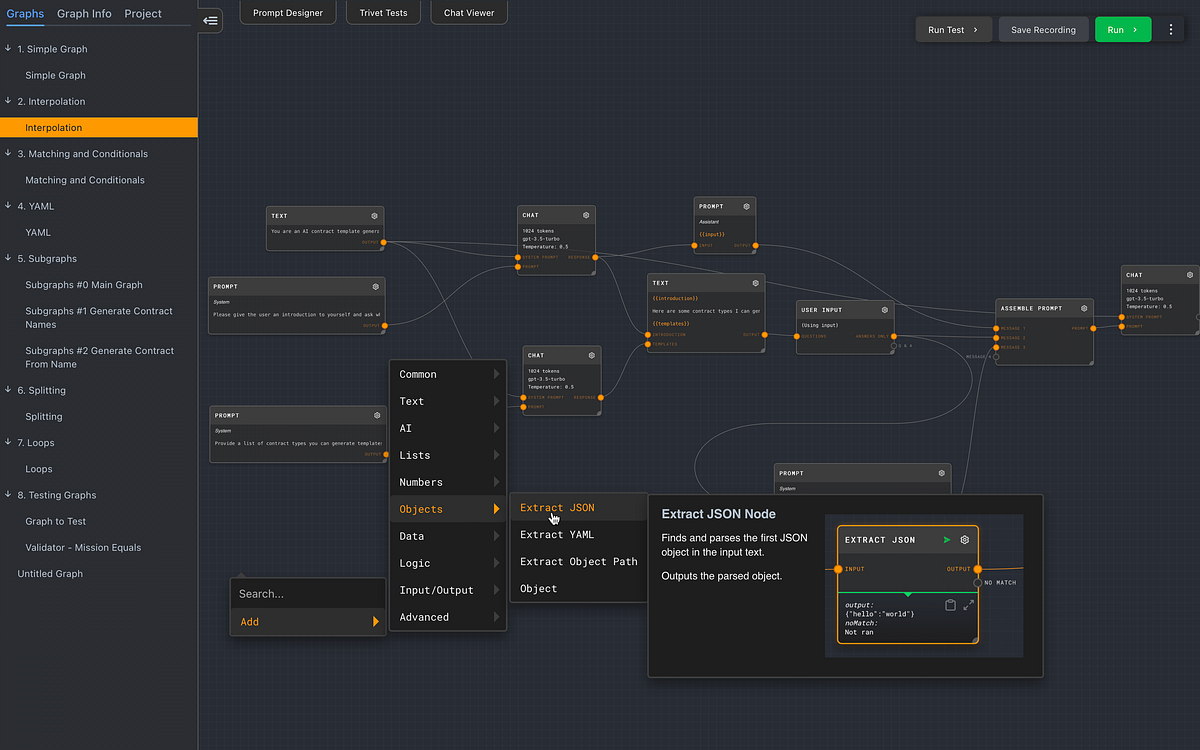Click the Save Recording button
Image resolution: width=1200 pixels, height=750 pixels.
tap(1043, 29)
